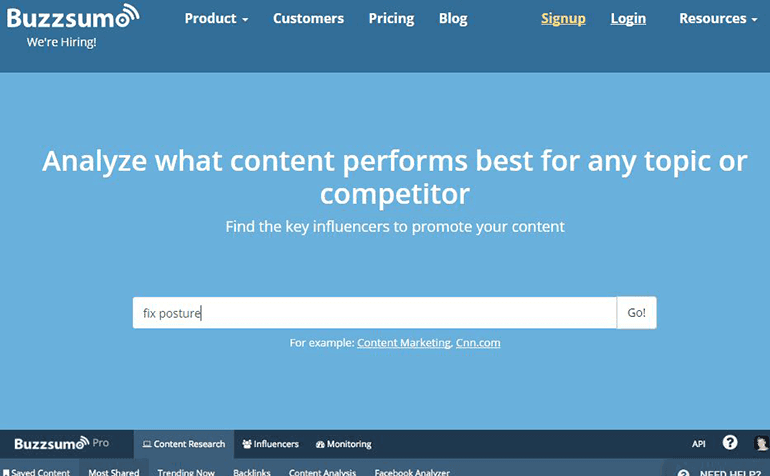
Task: Open the help question mark icon
Action: click(730, 443)
